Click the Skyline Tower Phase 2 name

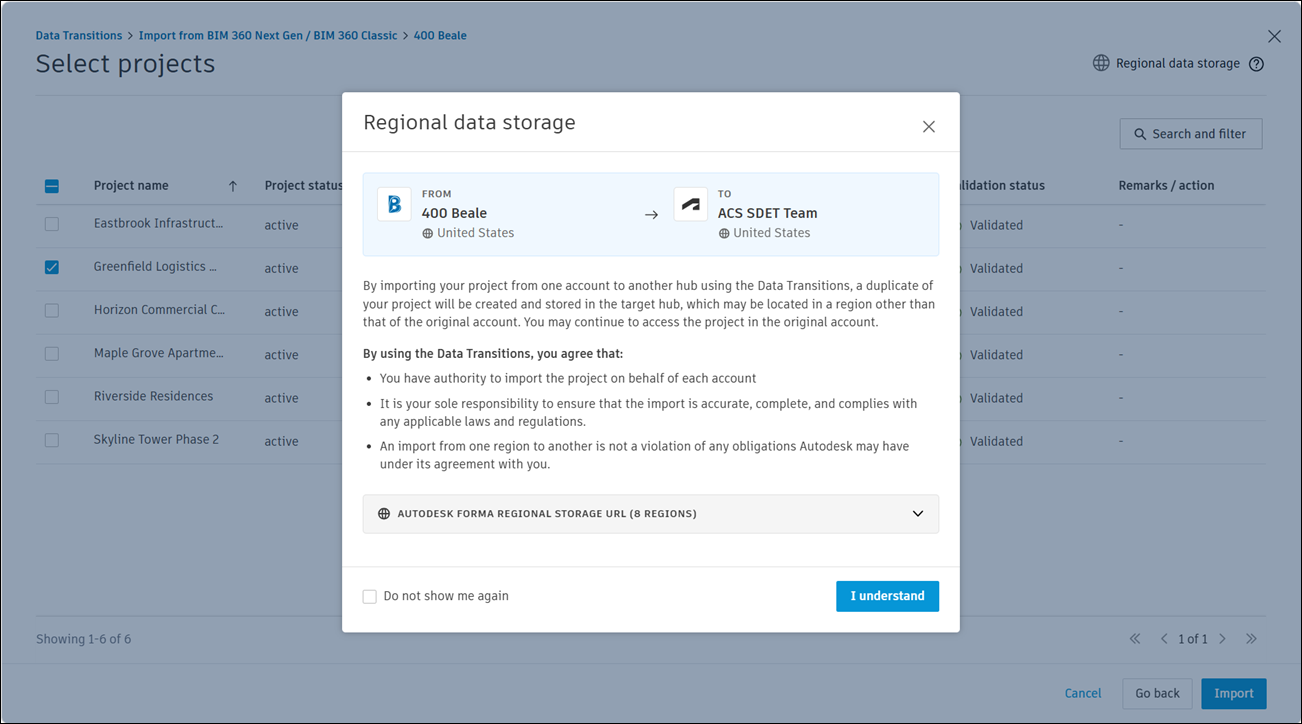pos(156,439)
